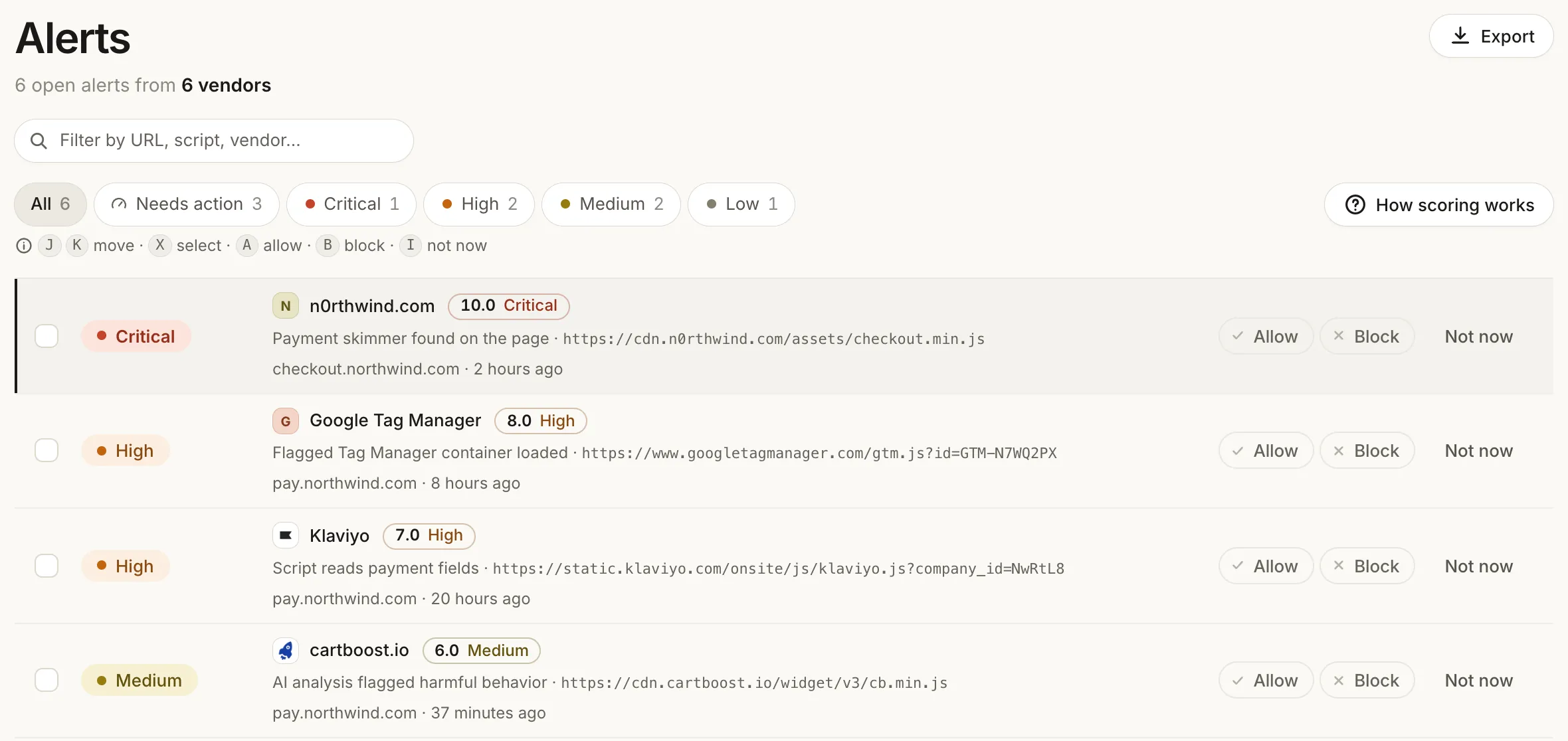
Task: Click the A allow key hint
Action: (246, 246)
